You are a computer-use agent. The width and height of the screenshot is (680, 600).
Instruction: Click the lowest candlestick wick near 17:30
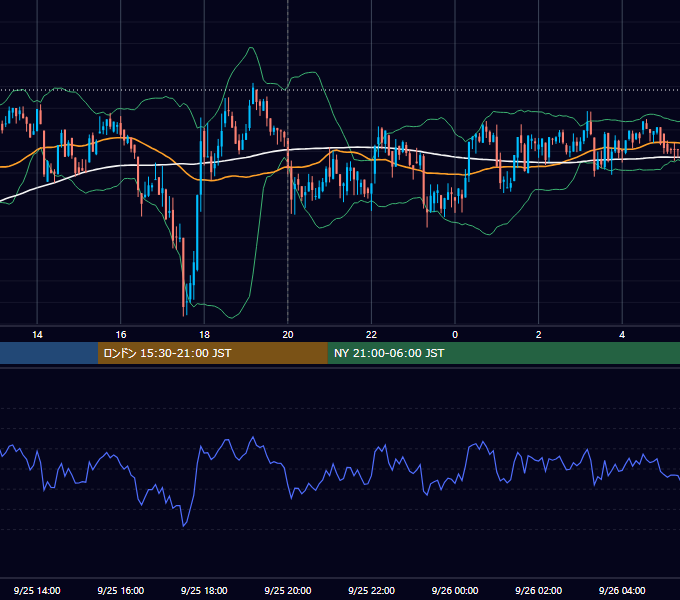coord(183,313)
